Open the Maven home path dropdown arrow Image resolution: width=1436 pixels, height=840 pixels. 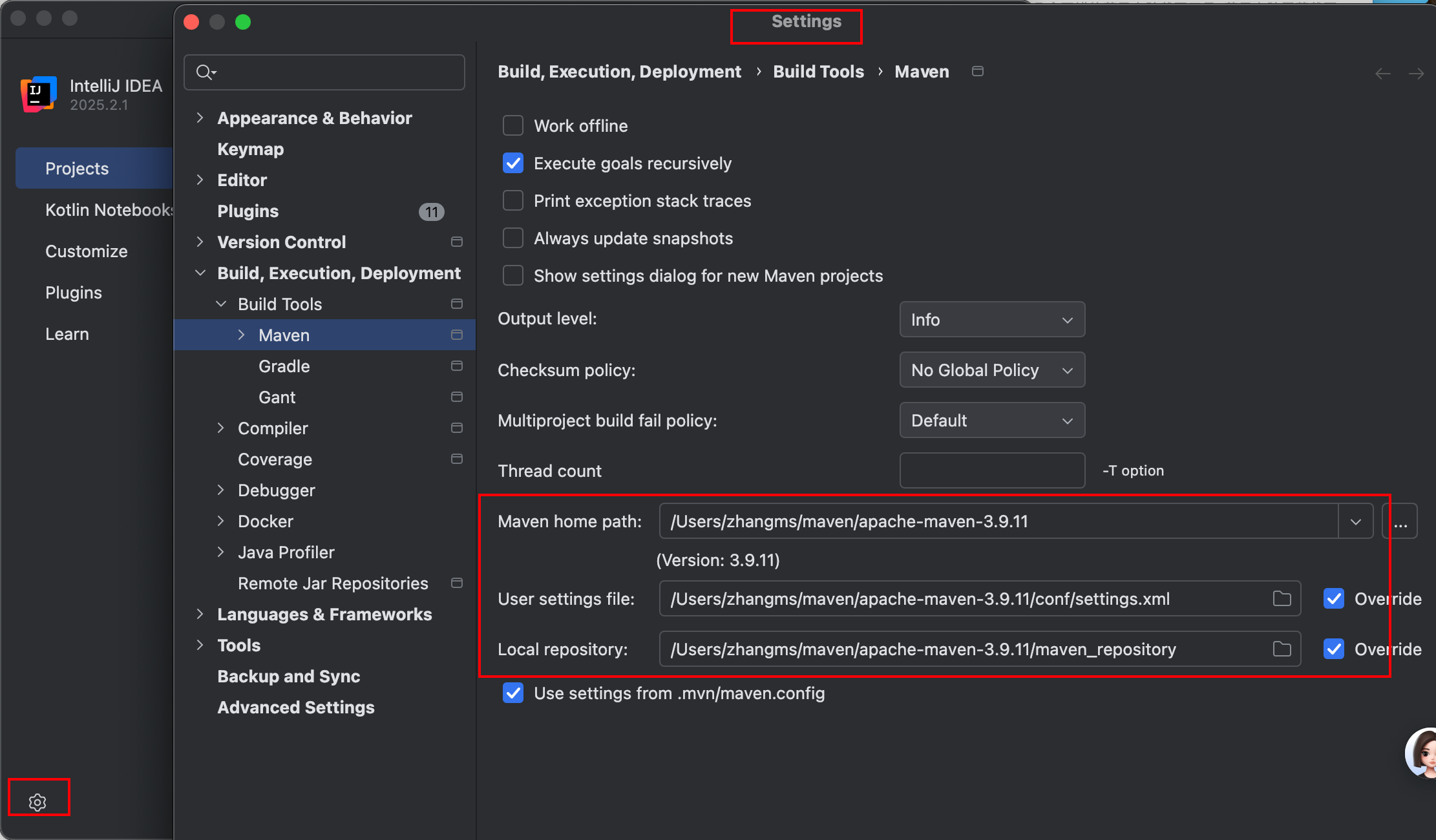point(1355,521)
